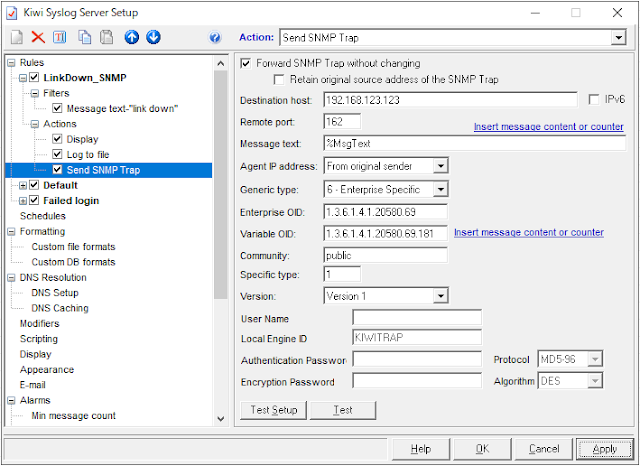Viewport: 640px width, 466px height.
Task: Expand the Default rule node
Action: pyautogui.click(x=23, y=186)
